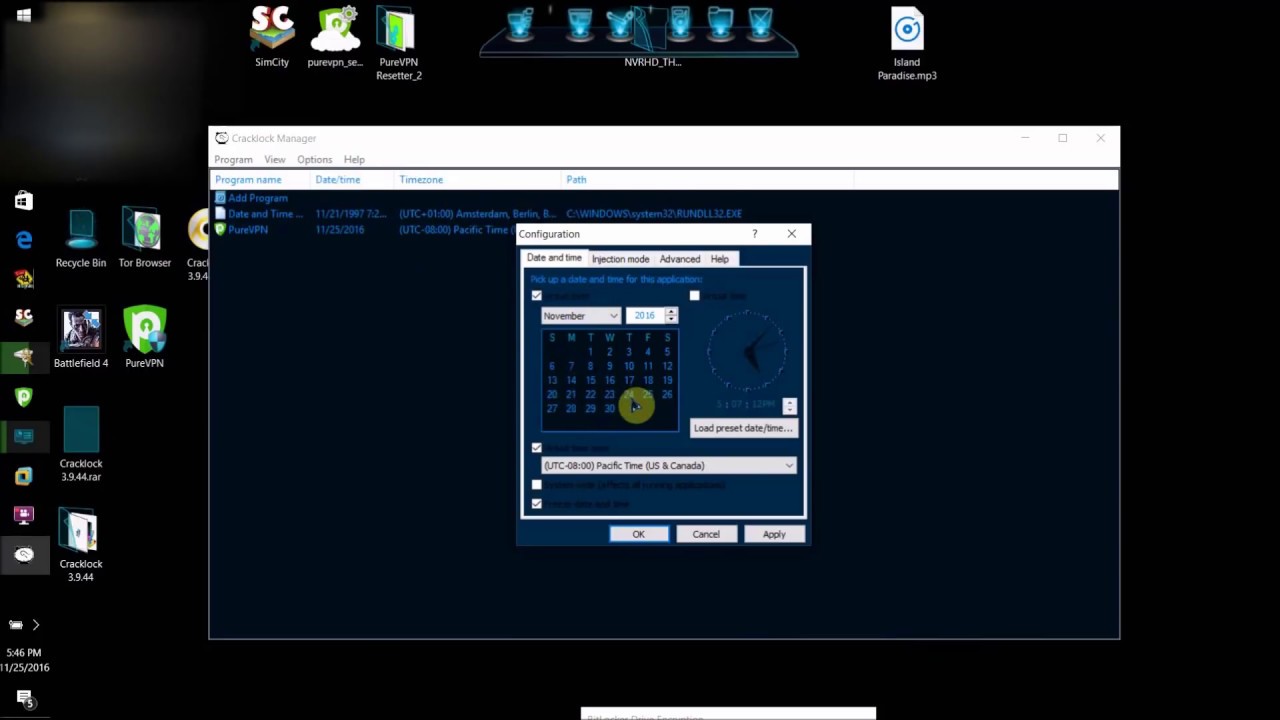1280x720 pixels.
Task: Open the Help menu in Cracklock Manager
Action: pos(354,159)
